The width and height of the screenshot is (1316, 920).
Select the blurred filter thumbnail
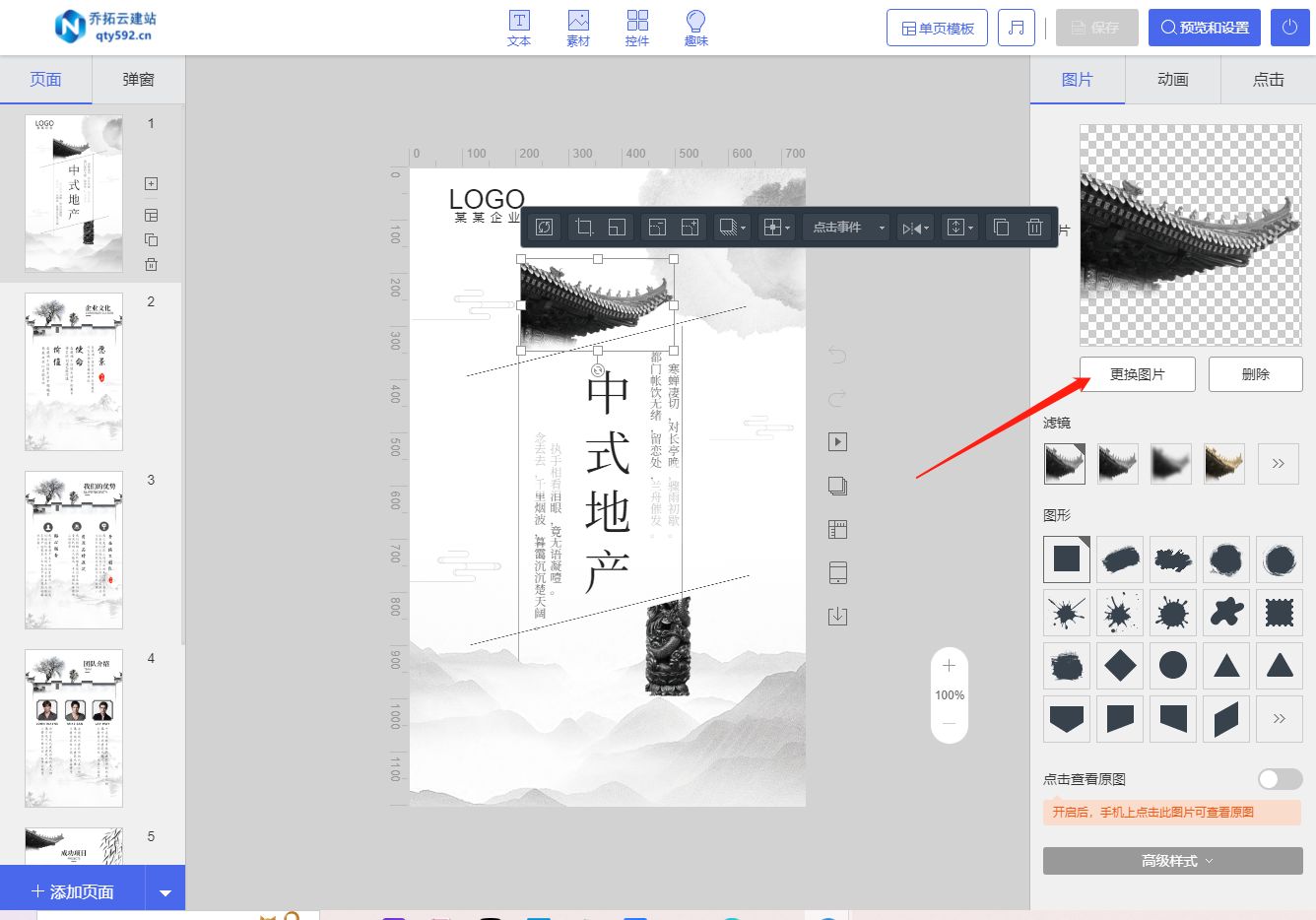coord(1171,463)
